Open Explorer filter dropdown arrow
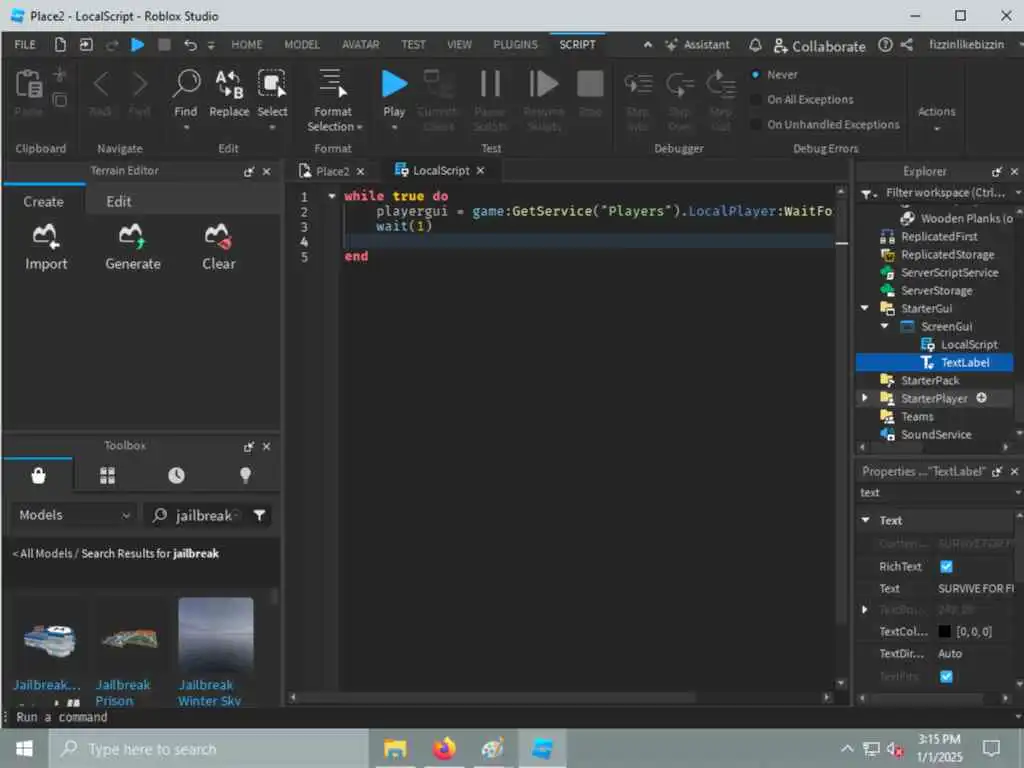The width and height of the screenshot is (1024, 768). coord(869,193)
